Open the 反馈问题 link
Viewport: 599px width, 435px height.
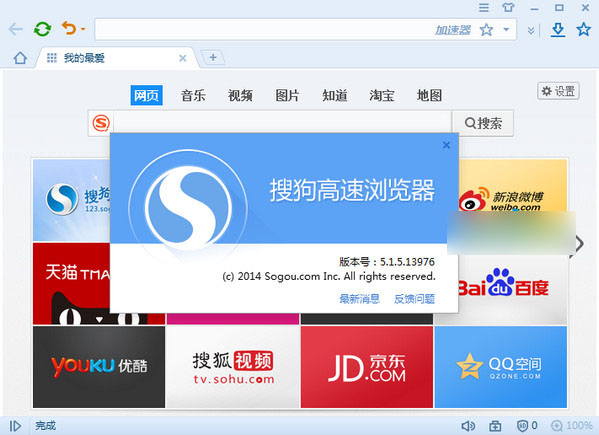[414, 299]
